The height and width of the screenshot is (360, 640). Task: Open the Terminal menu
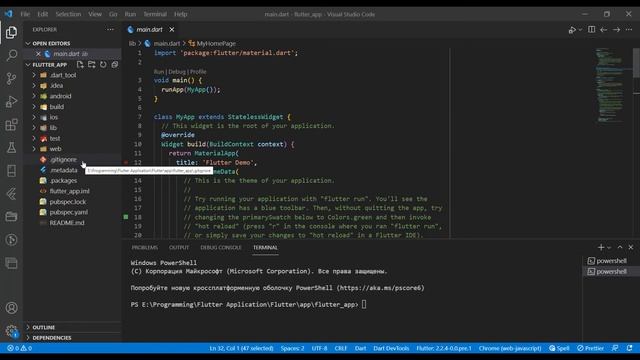pyautogui.click(x=155, y=14)
